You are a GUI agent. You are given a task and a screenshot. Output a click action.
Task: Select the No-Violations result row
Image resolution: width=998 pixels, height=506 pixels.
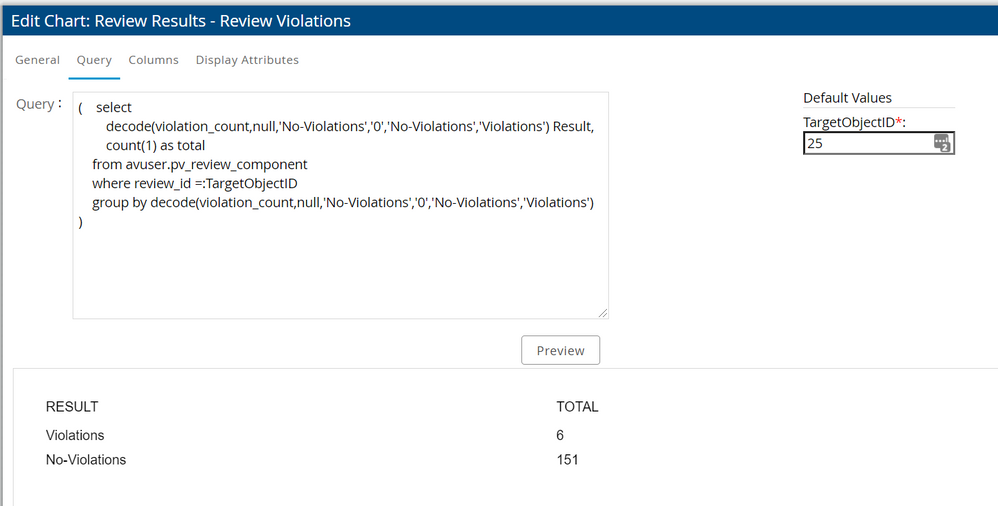click(86, 460)
